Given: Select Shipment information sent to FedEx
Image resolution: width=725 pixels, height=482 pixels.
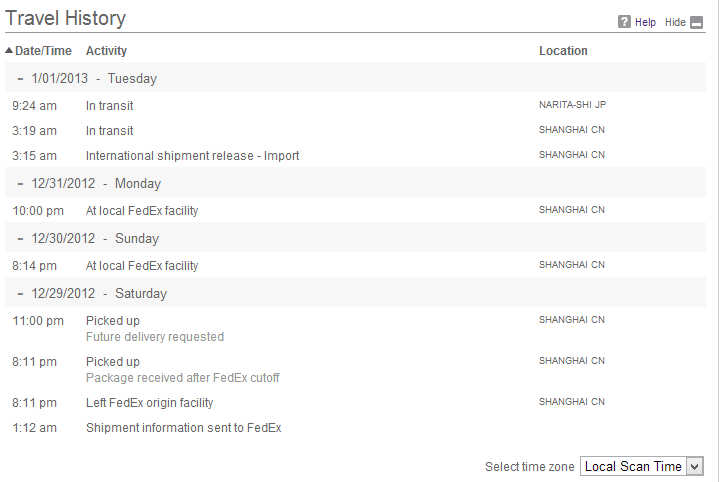Looking at the screenshot, I should tap(184, 428).
